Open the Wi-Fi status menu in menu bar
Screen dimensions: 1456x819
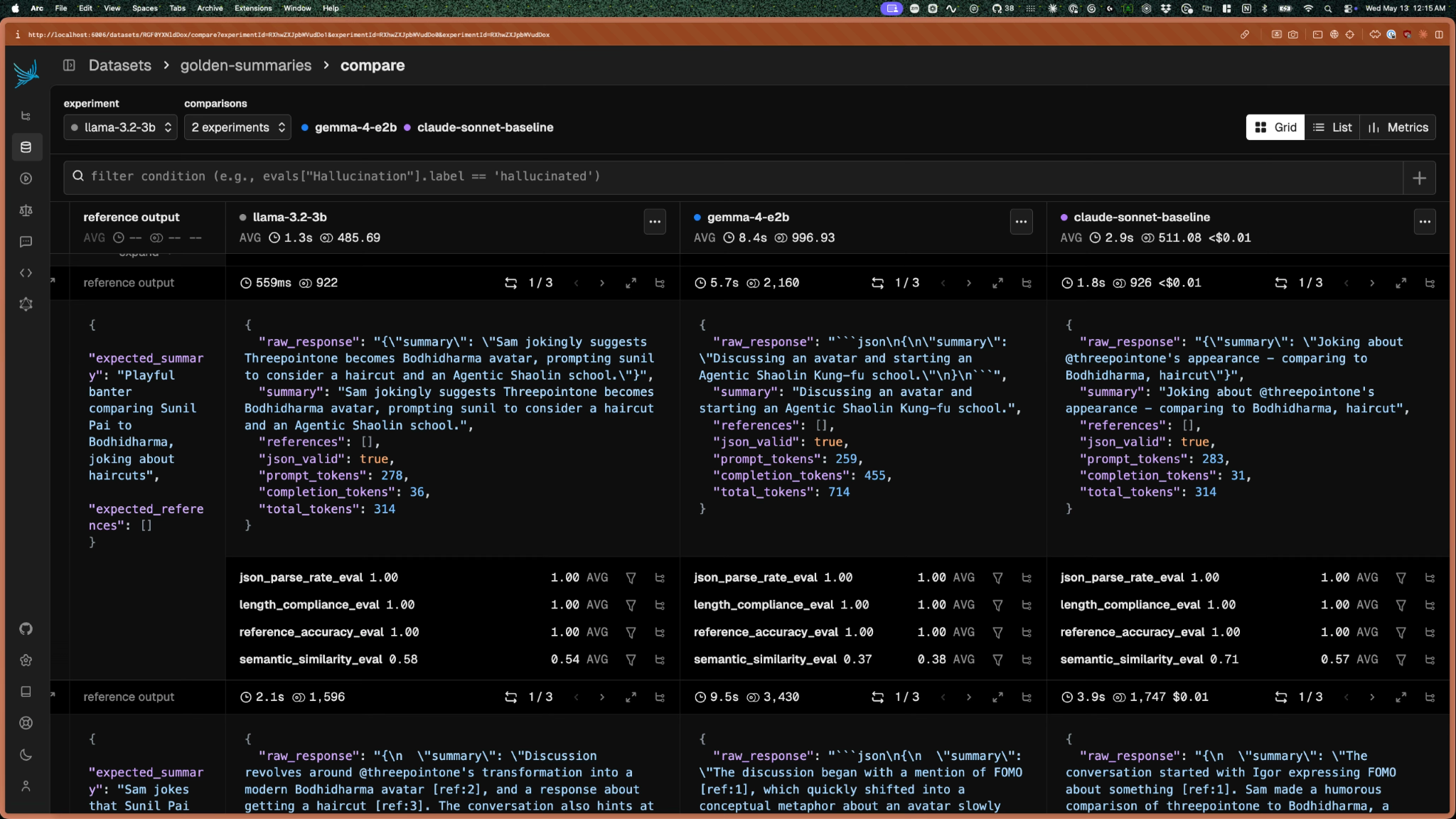click(x=1308, y=9)
